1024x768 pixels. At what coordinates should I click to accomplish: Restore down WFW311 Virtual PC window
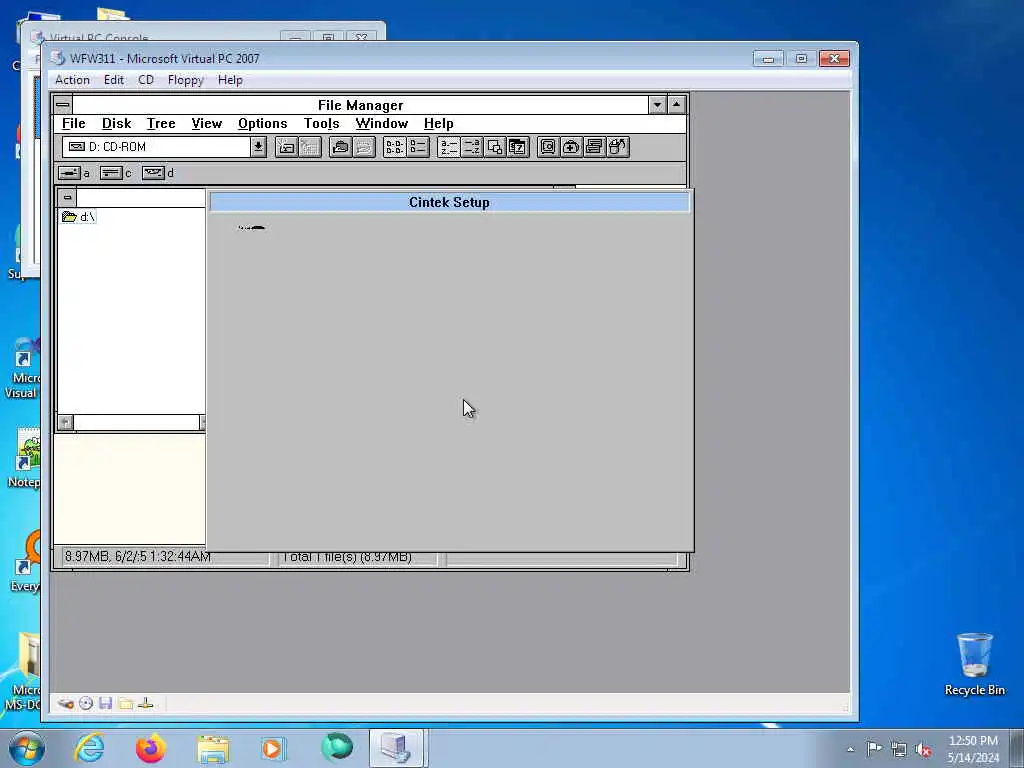tap(801, 59)
